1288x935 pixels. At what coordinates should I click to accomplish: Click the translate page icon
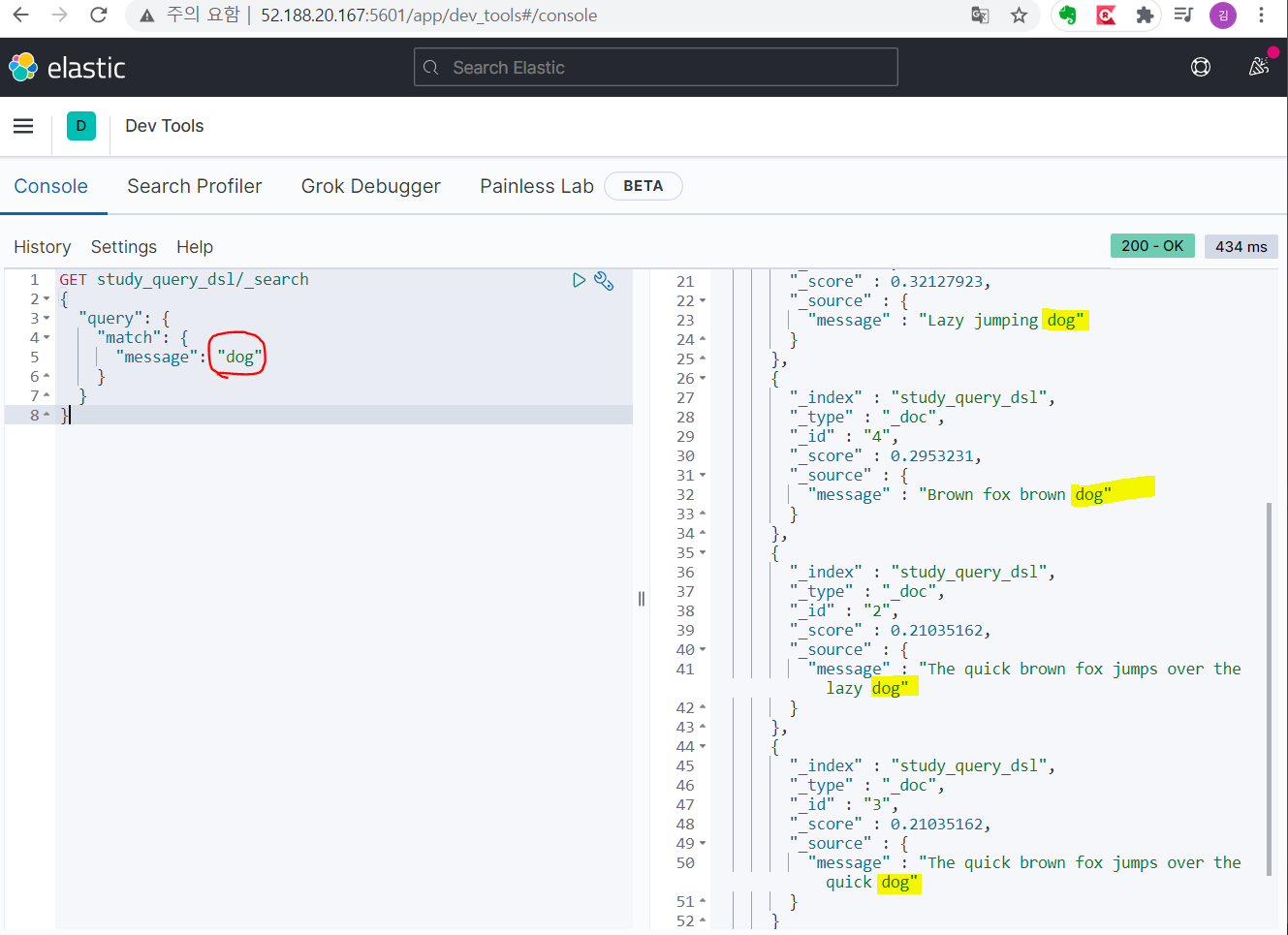tap(980, 15)
